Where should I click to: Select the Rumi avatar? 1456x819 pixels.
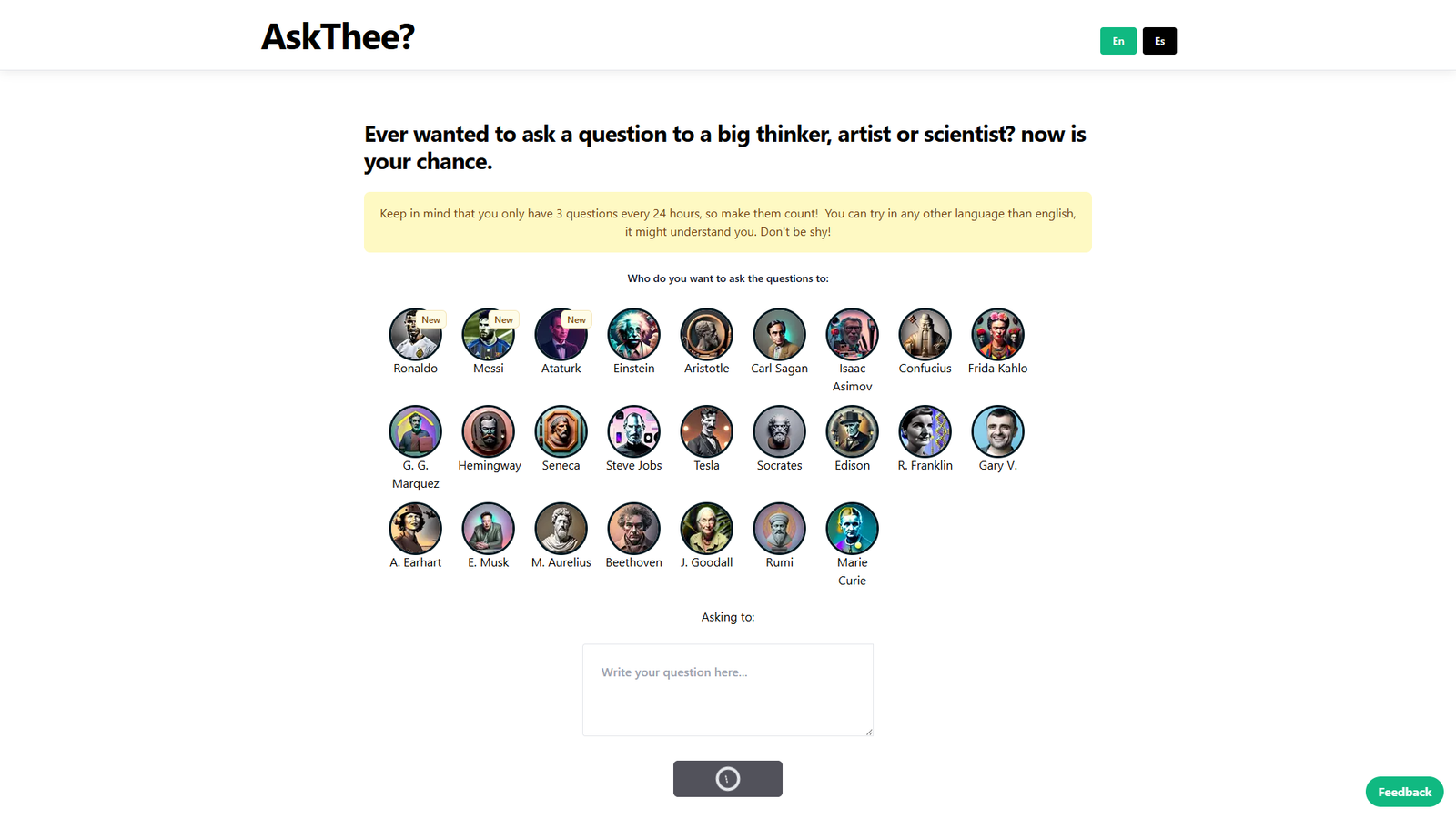point(779,529)
